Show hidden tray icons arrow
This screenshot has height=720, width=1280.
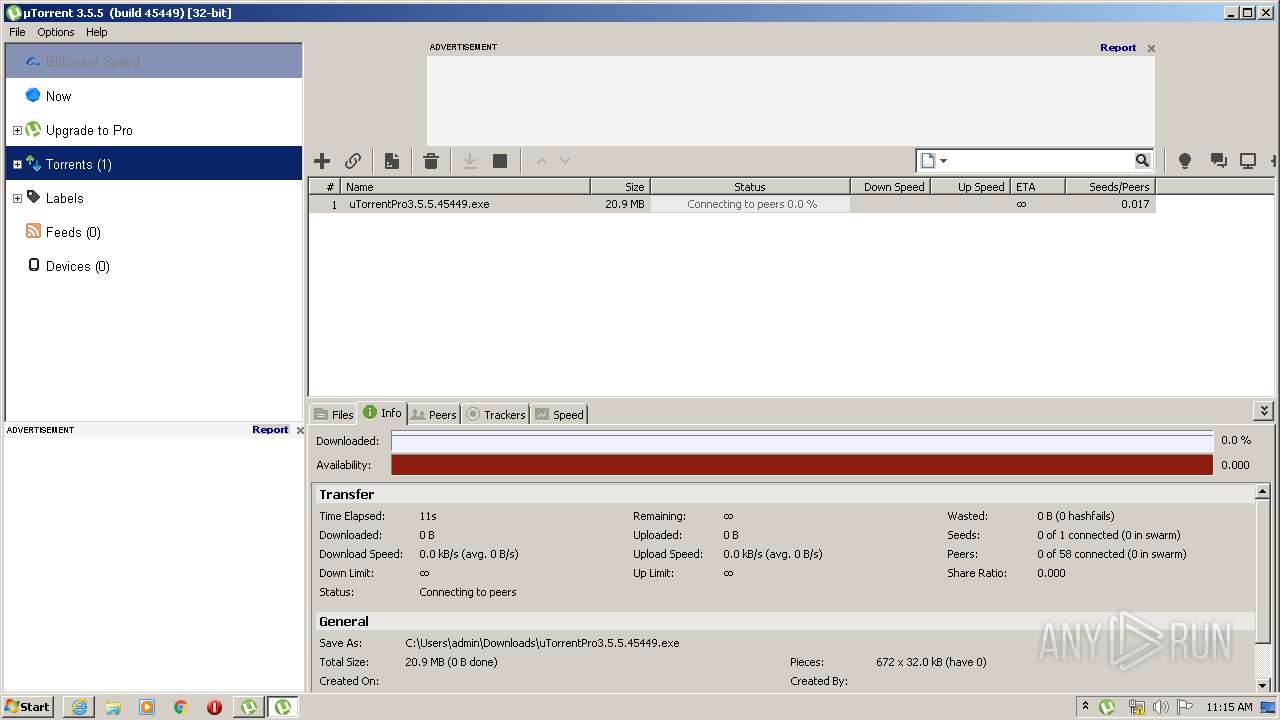(1085, 706)
